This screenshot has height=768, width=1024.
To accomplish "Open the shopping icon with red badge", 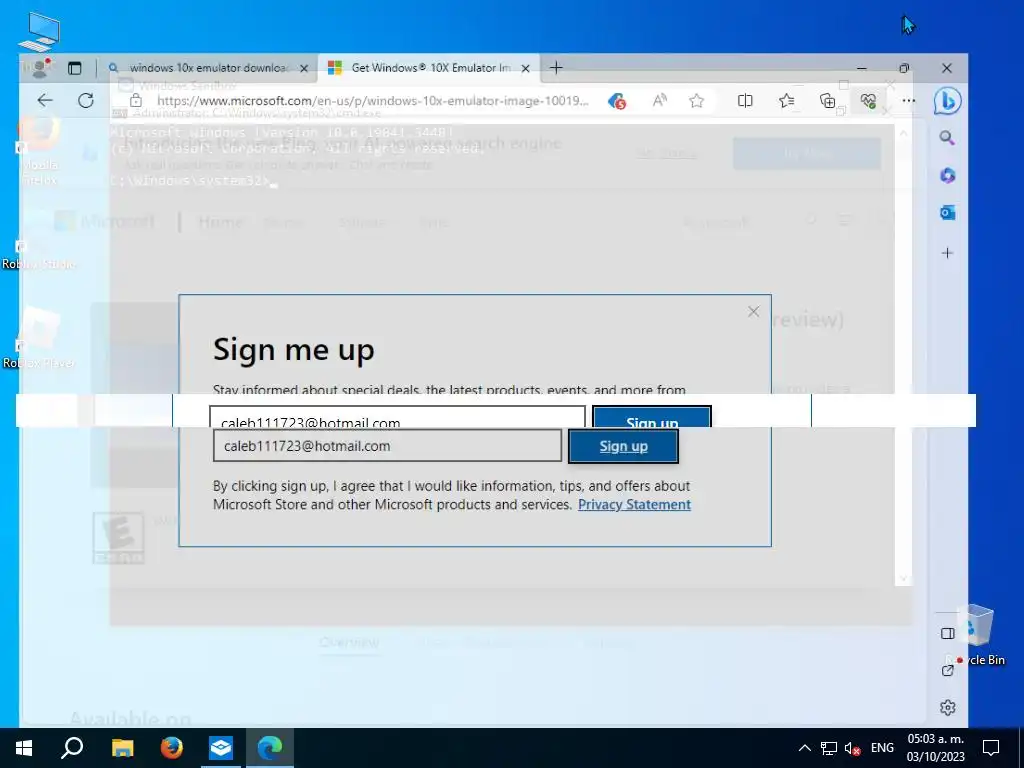I will click(616, 101).
